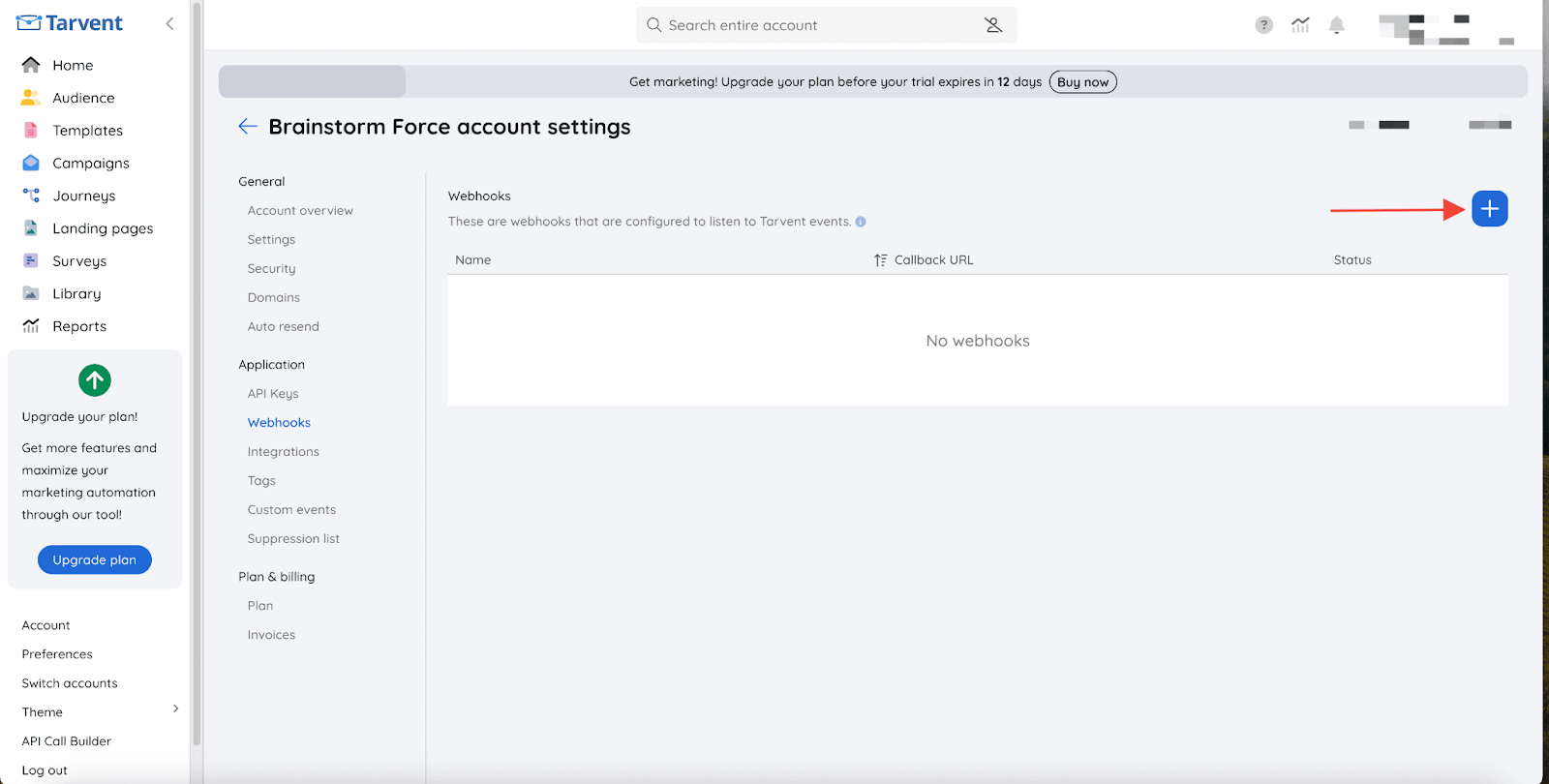Open API Call Builder

coord(67,741)
